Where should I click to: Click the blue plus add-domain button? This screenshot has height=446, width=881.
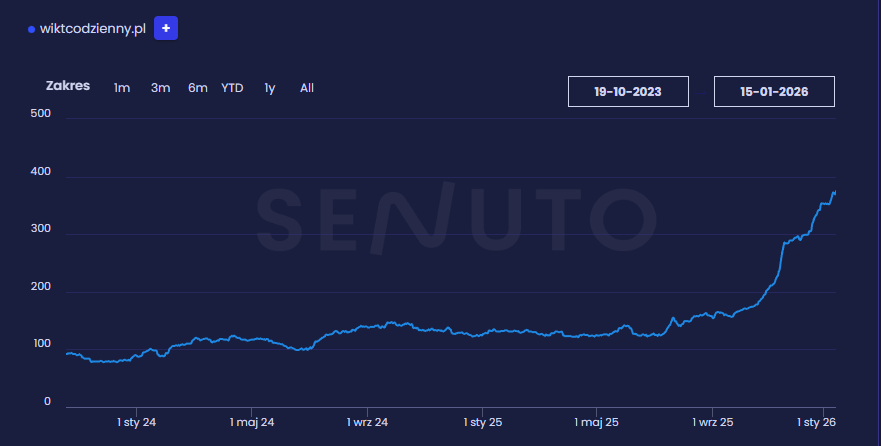point(166,28)
